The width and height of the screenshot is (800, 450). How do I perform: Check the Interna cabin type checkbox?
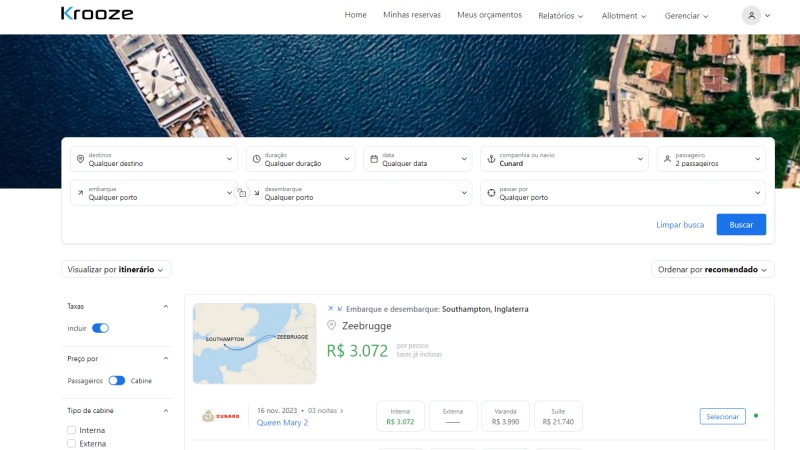tap(72, 430)
